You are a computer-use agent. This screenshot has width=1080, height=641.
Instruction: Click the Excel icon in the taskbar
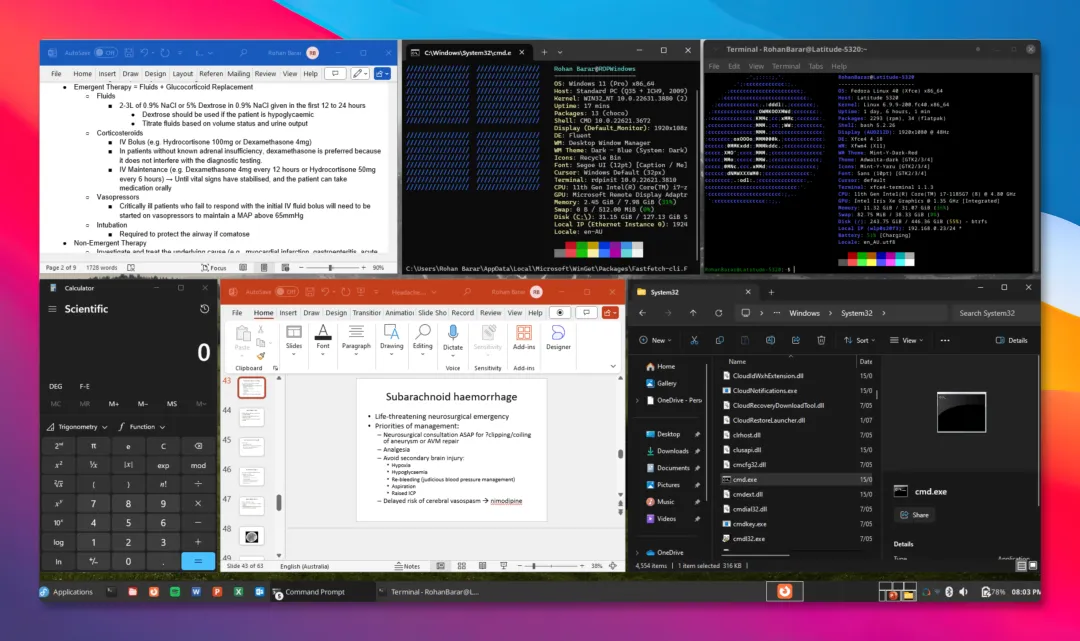pyautogui.click(x=238, y=592)
